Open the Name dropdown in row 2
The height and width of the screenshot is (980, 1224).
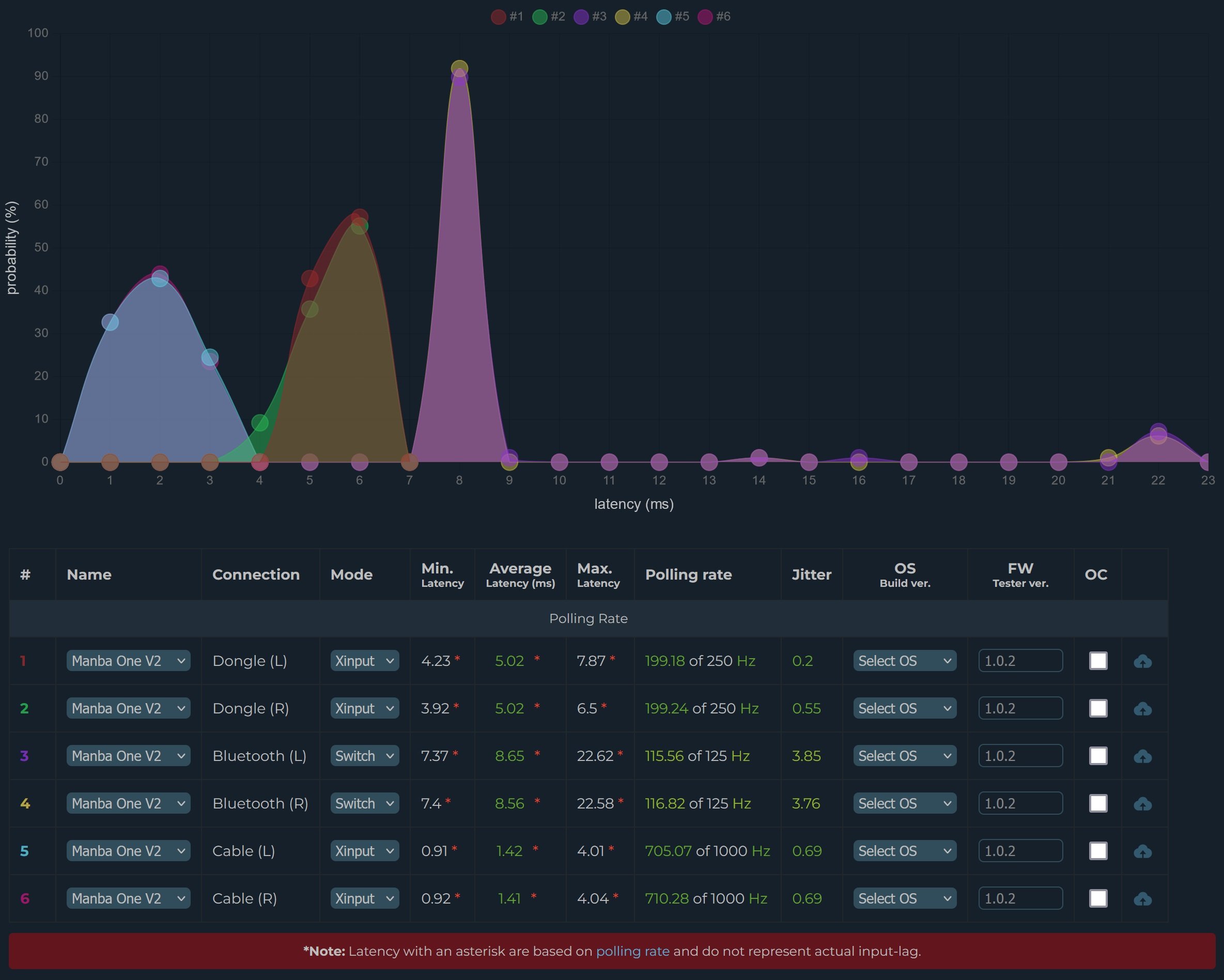[128, 709]
